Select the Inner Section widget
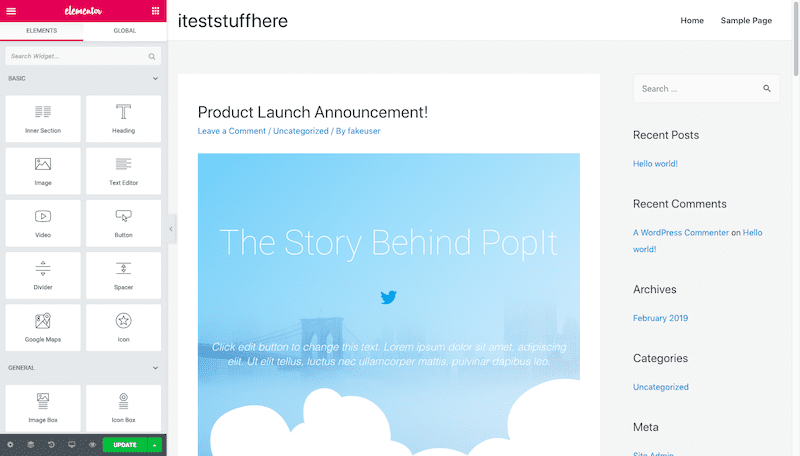The width and height of the screenshot is (800, 456). click(x=43, y=119)
